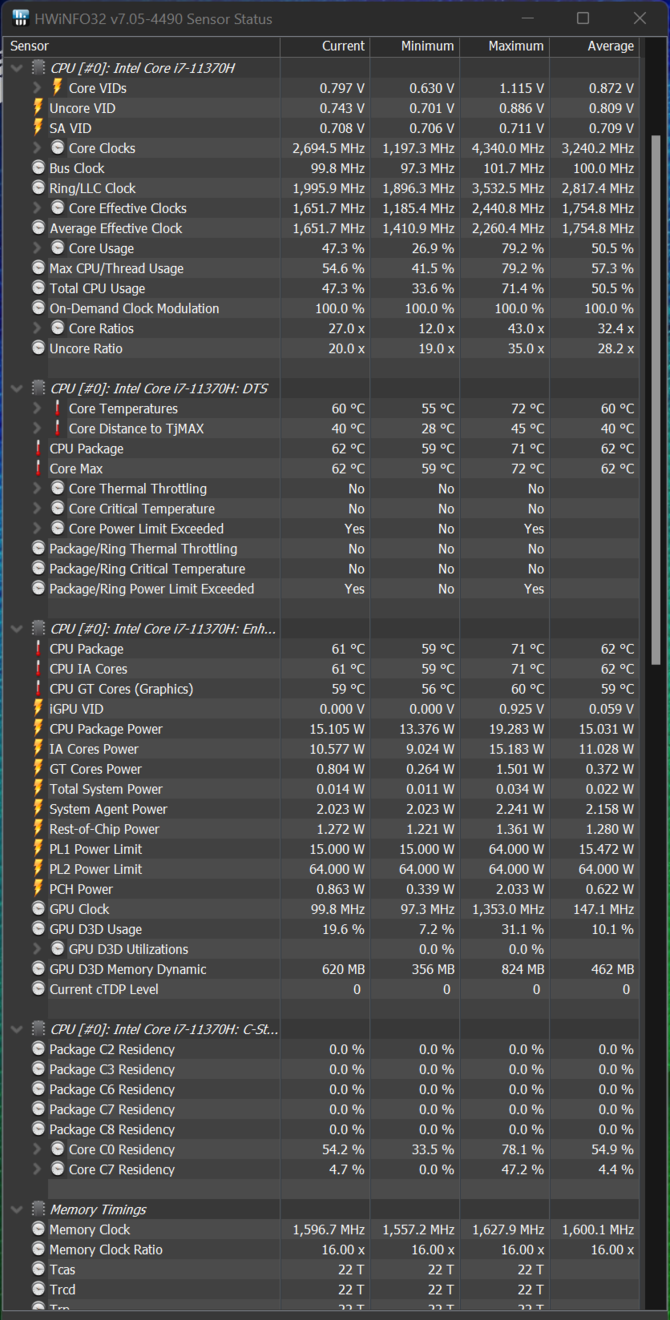The width and height of the screenshot is (670, 1320).
Task: Collapse the Intel Core i7-11370H: Enh... group
Action: 17,628
